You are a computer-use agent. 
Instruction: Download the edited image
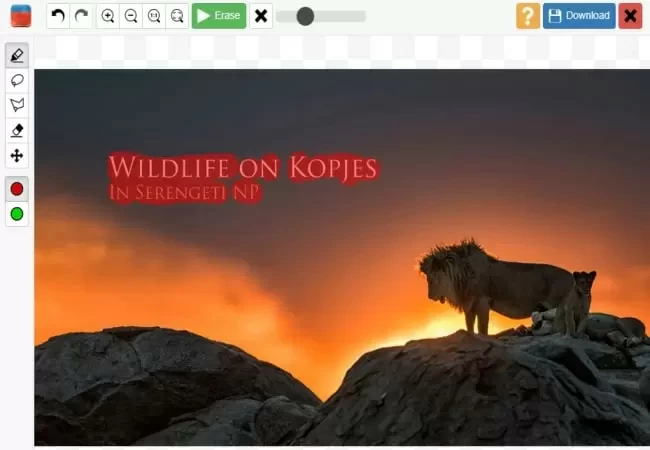point(579,16)
